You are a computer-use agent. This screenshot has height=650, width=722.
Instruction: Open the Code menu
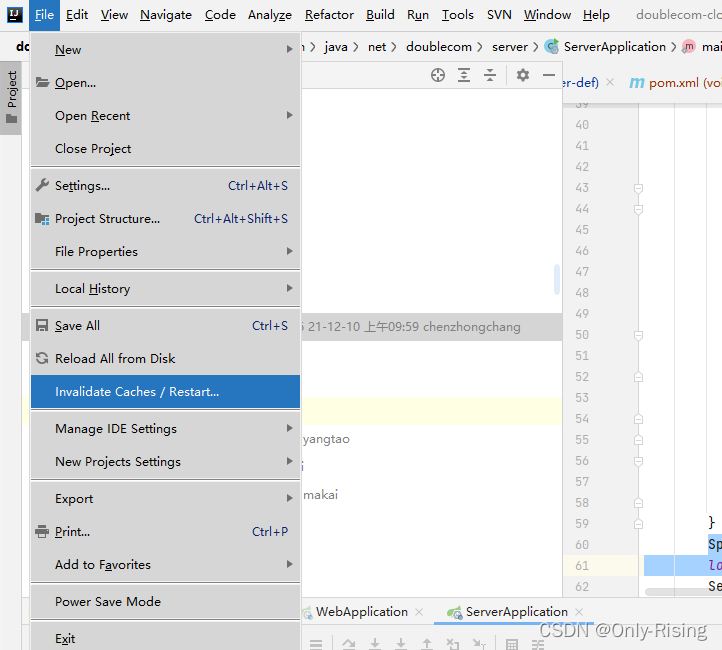(220, 15)
